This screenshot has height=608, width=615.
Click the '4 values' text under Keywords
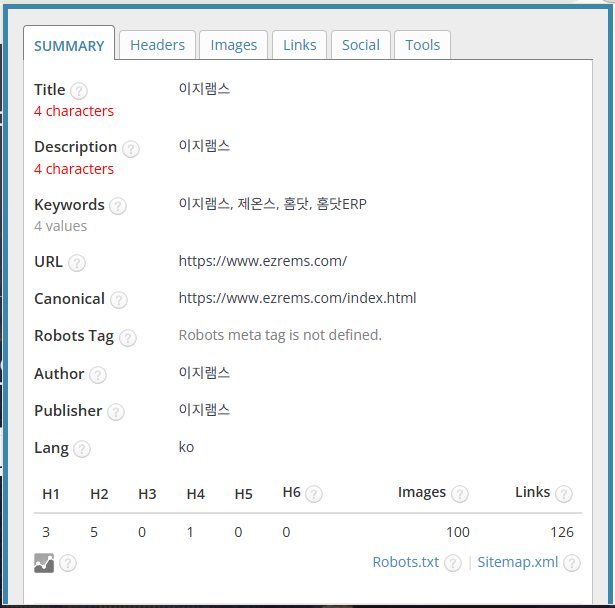tap(60, 226)
